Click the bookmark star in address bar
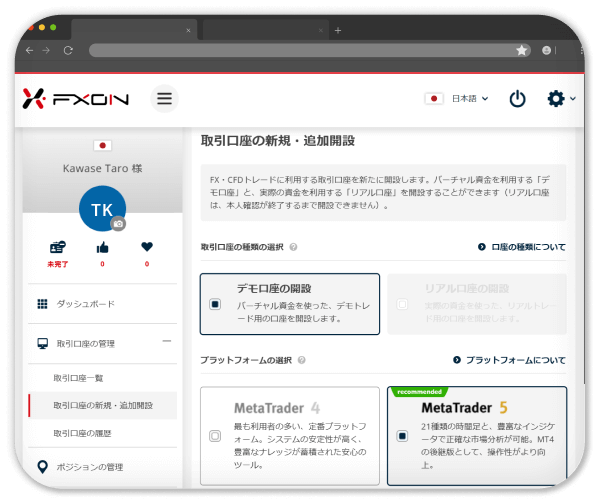Screen dimensions: 600x504 coord(522,50)
